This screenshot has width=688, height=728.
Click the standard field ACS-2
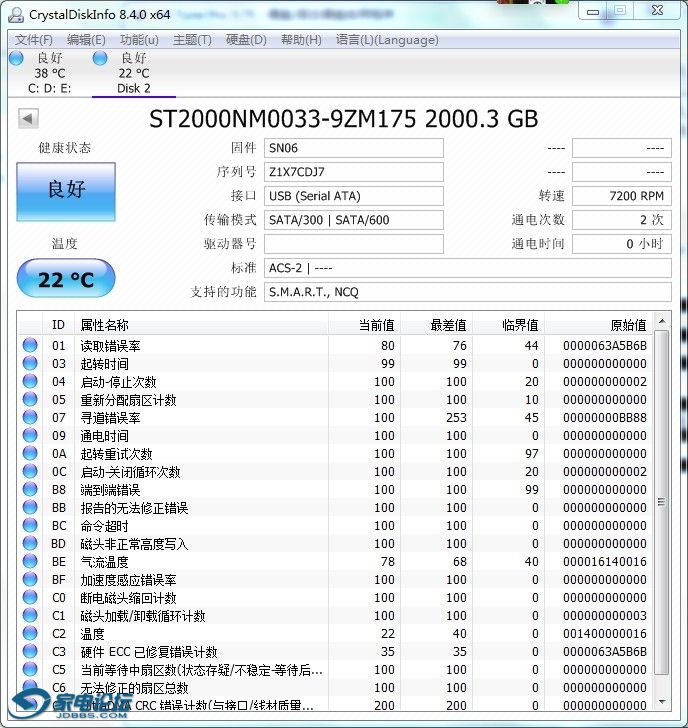click(467, 268)
